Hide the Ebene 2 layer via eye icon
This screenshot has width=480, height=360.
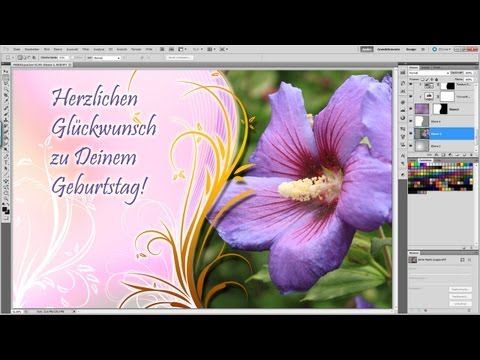tap(411, 146)
